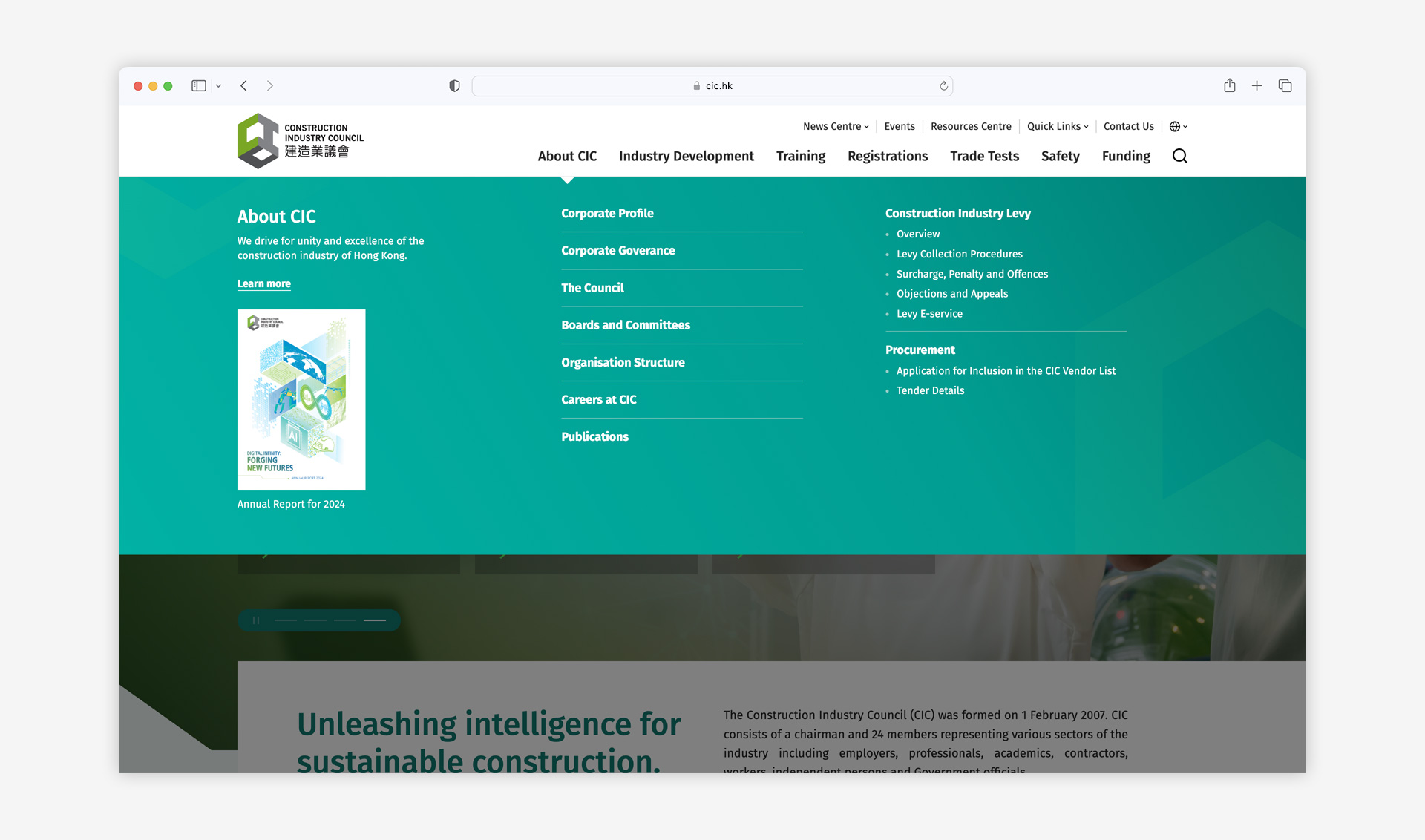This screenshot has width=1425, height=840.
Task: Open Application for Inclusion in the CIC Vendor List
Action: pyautogui.click(x=1006, y=370)
